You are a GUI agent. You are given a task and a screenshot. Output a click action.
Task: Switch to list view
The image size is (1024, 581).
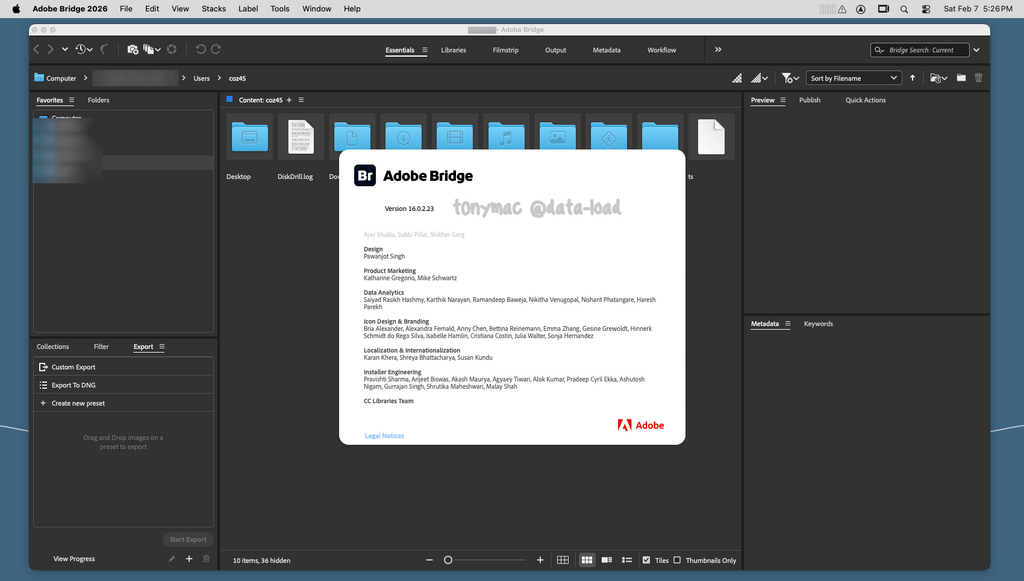627,560
